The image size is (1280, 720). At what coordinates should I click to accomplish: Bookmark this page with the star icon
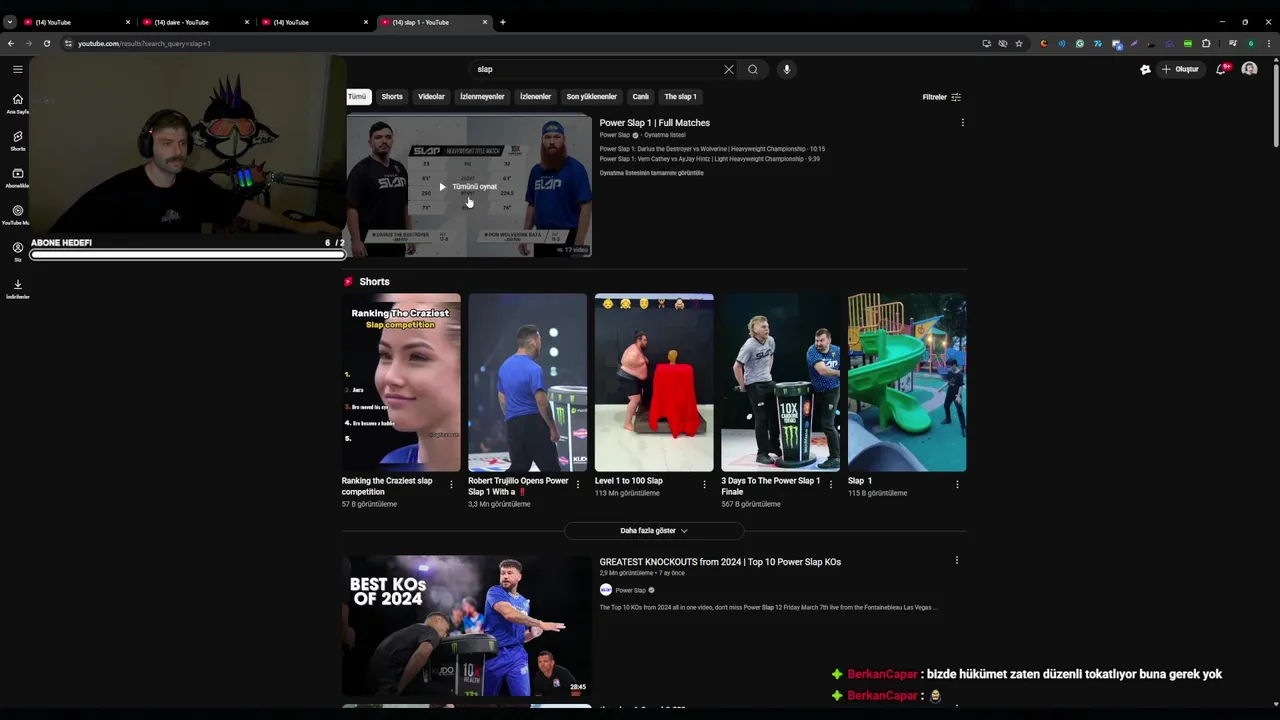1018,43
